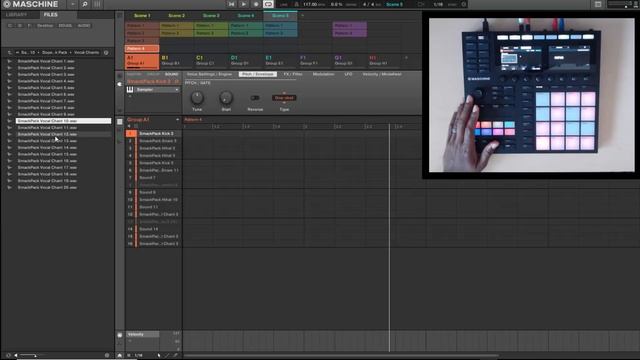Image resolution: width=640 pixels, height=360 pixels.
Task: Switch to the SOUND tab in control area
Action: (171, 74)
